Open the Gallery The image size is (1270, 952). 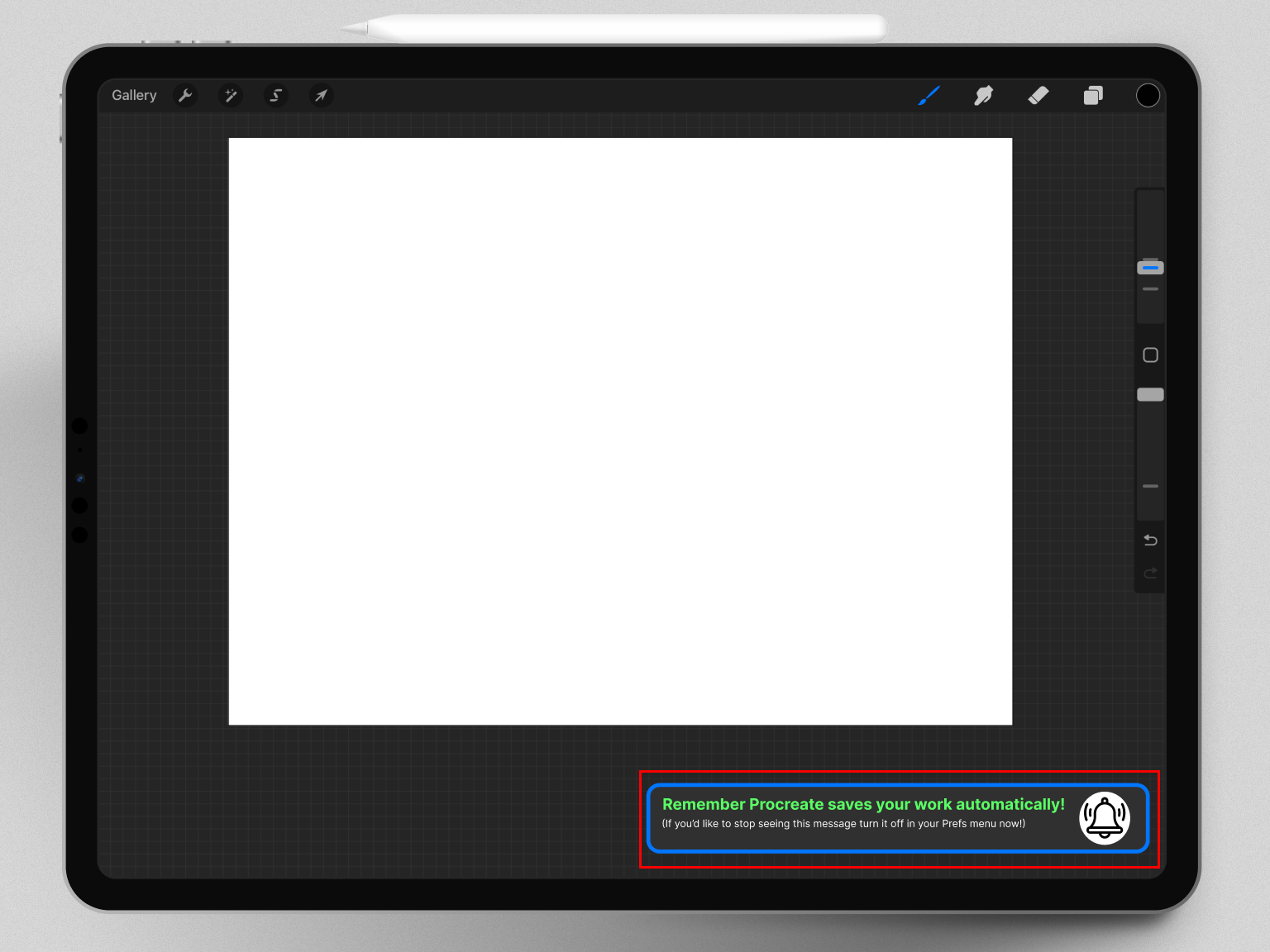[134, 96]
